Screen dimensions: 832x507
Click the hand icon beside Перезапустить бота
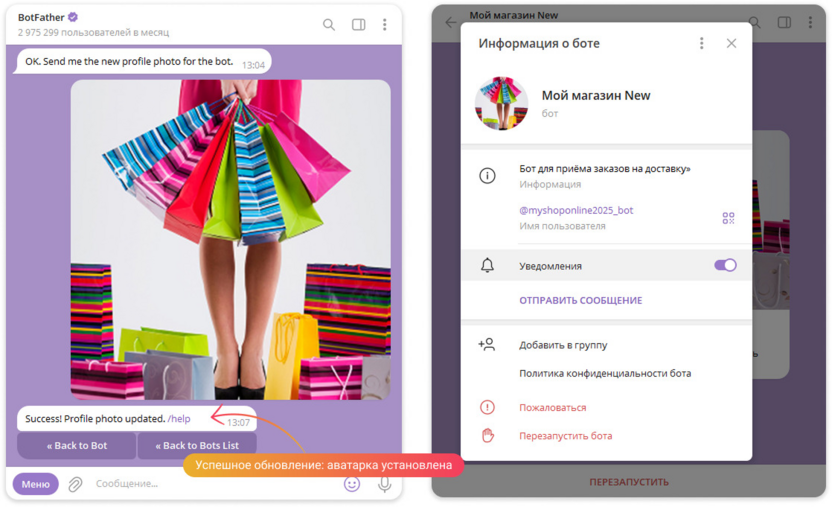click(x=487, y=435)
